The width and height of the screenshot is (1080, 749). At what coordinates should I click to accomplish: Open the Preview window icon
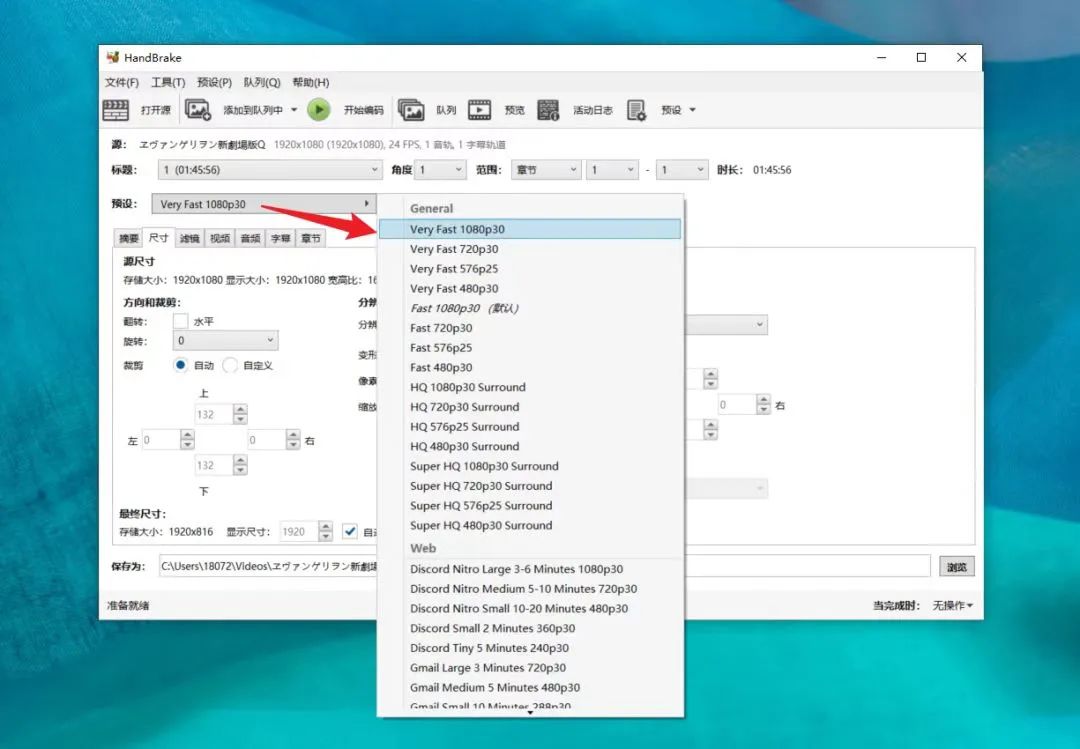pyautogui.click(x=480, y=110)
